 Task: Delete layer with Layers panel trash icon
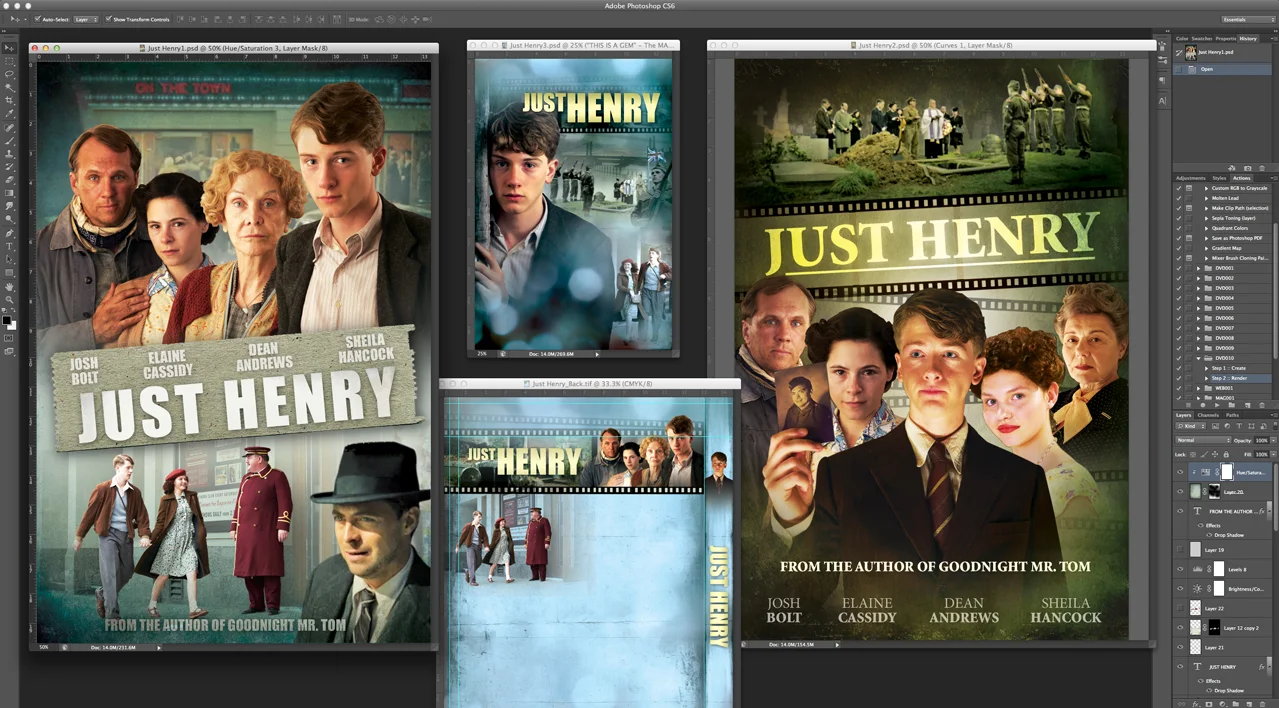[1262, 703]
